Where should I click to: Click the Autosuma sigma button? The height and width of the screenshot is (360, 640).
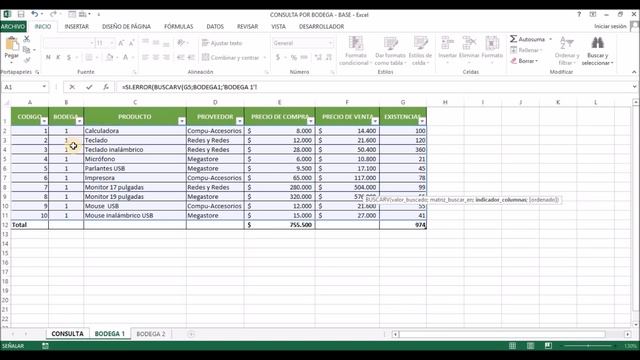[527, 39]
